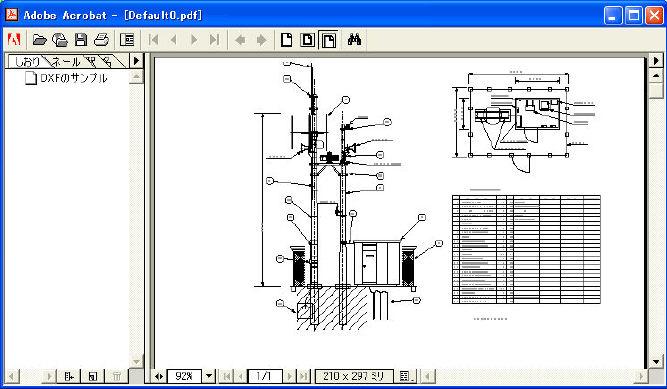Viewport: 667px width, 389px height.
Task: Toggle the navigation pane icon
Action: (x=127, y=40)
